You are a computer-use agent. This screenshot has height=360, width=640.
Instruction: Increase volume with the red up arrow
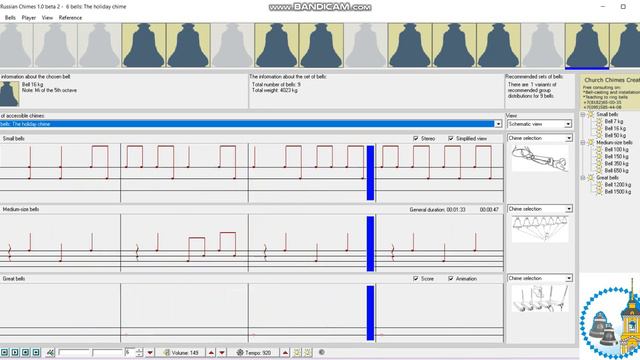[x=211, y=352]
